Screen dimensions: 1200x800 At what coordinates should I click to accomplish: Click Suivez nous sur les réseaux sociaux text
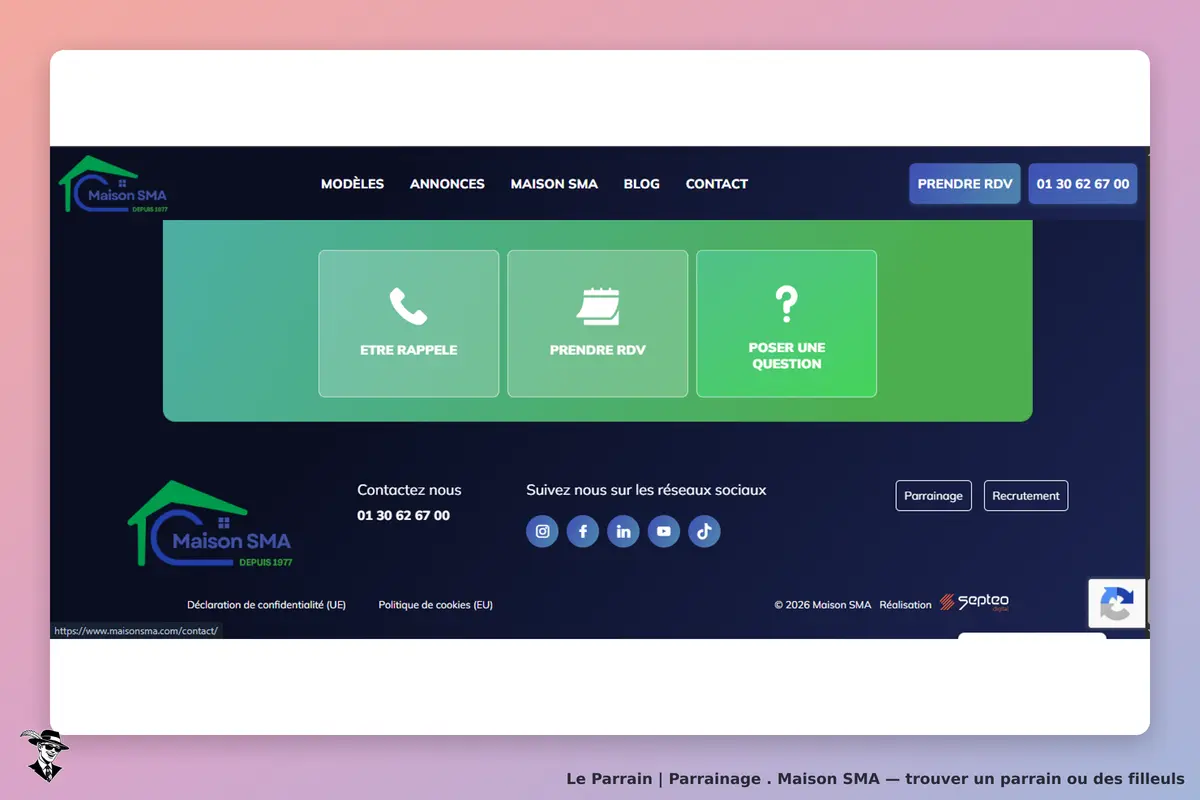point(646,490)
